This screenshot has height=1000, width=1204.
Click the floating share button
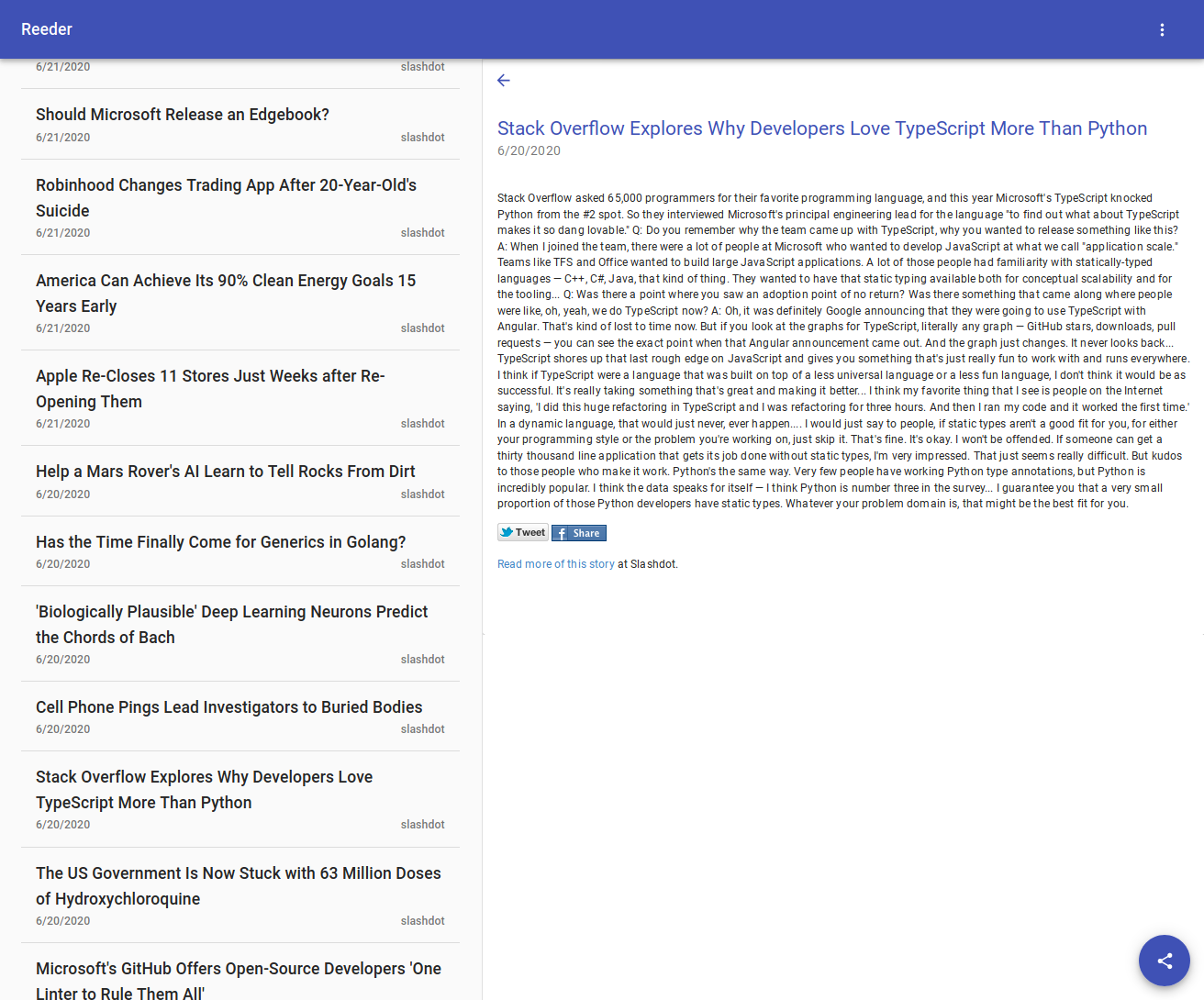point(1165,961)
